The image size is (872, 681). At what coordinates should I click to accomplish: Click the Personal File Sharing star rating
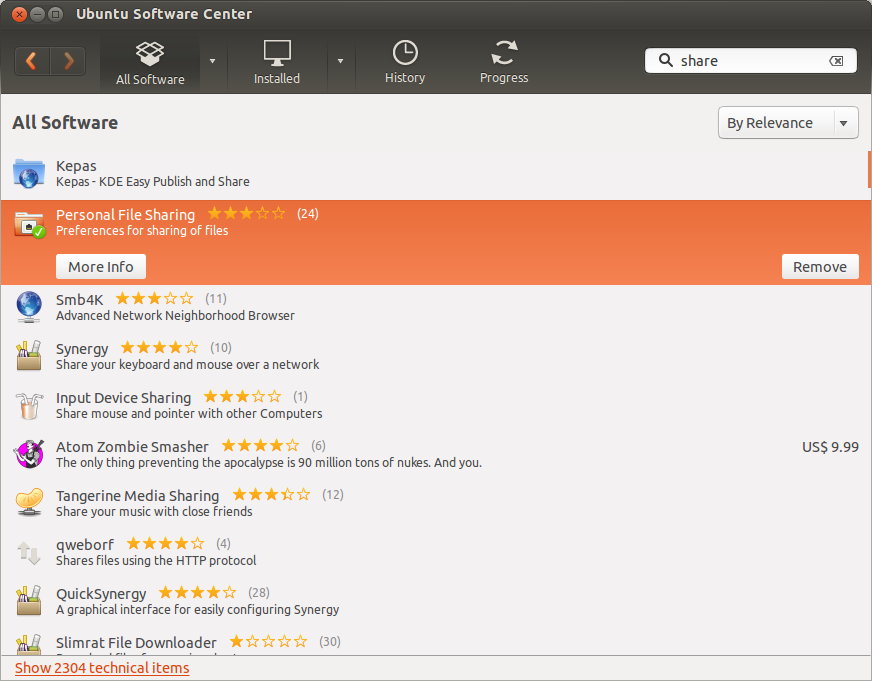point(246,213)
